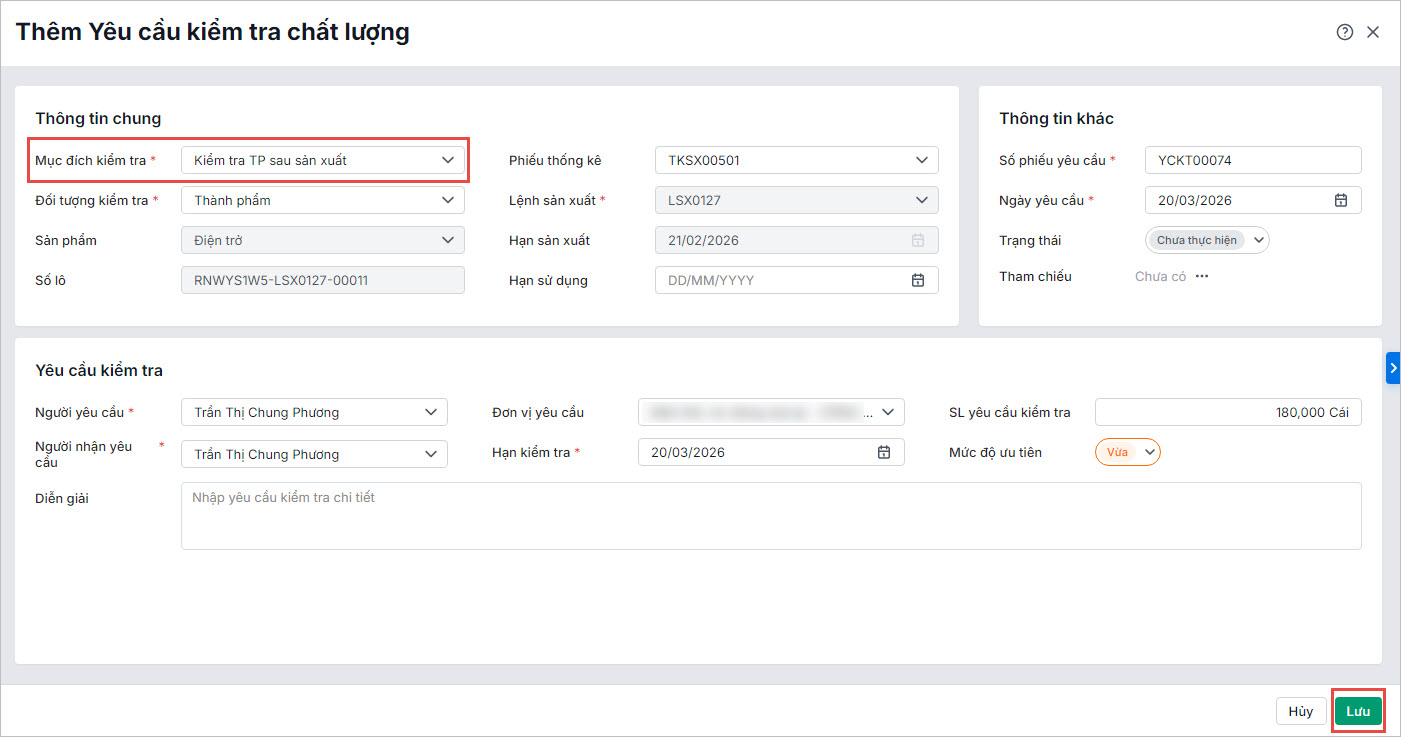
Task: Click the Diễn giải description text area
Action: tap(770, 516)
